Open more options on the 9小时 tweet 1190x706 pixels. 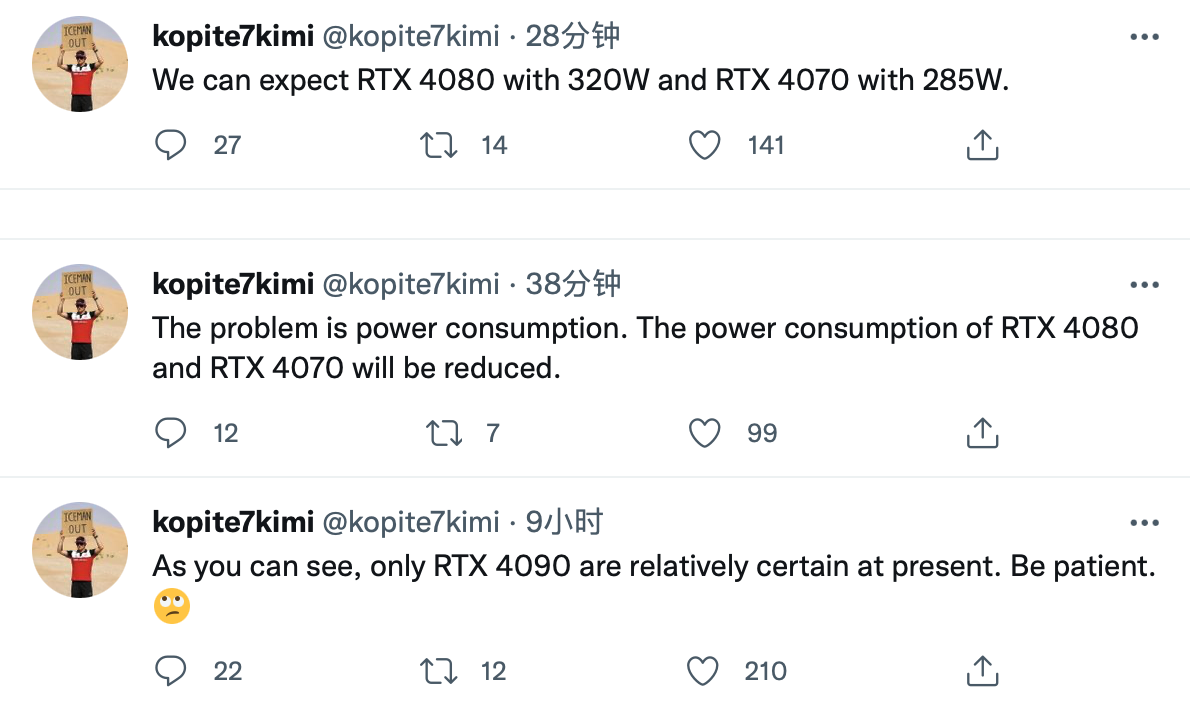1144,522
